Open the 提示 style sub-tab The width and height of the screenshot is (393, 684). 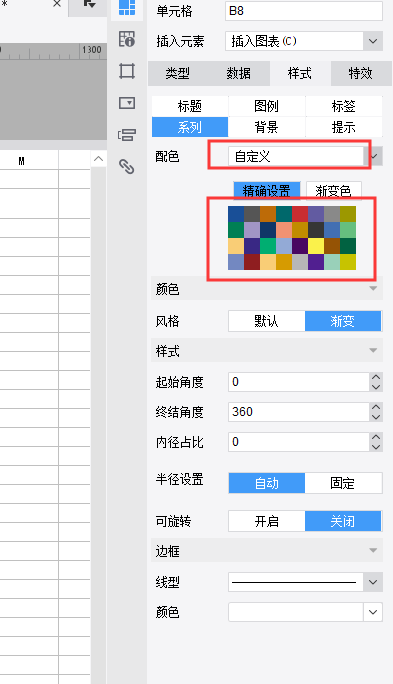click(344, 127)
